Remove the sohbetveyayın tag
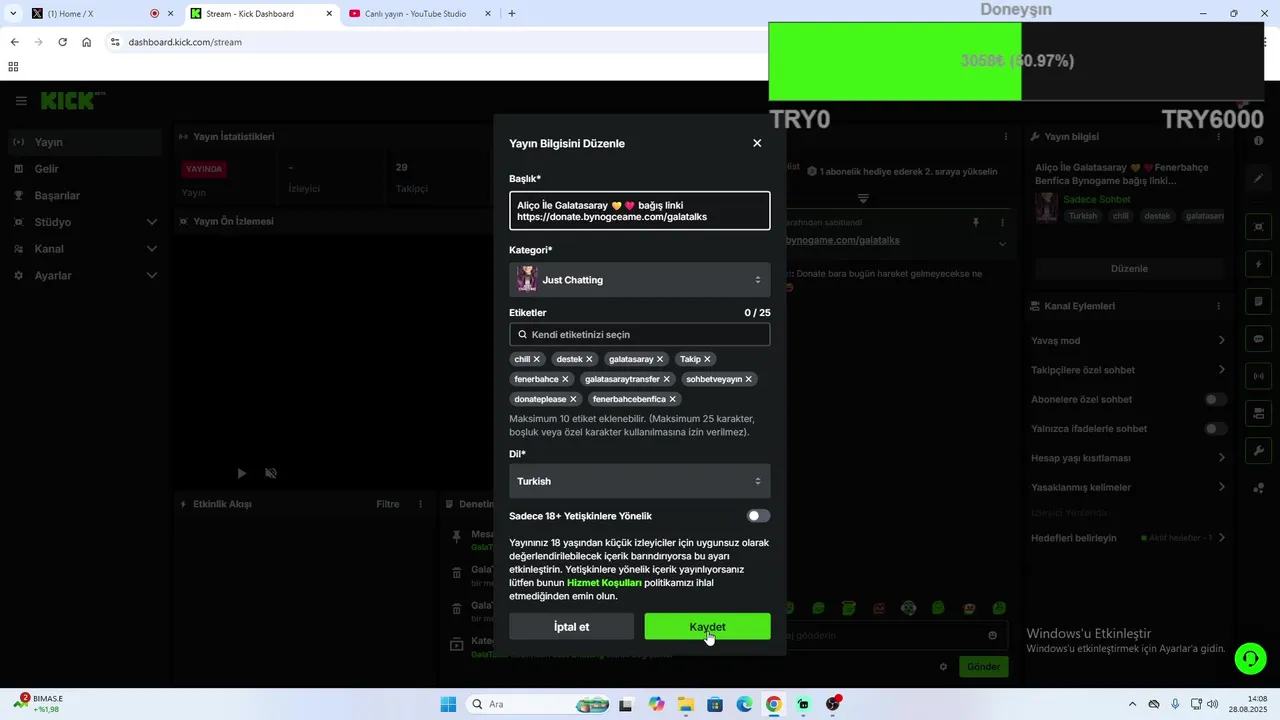Screen dimensions: 1280x720 pyautogui.click(x=749, y=379)
